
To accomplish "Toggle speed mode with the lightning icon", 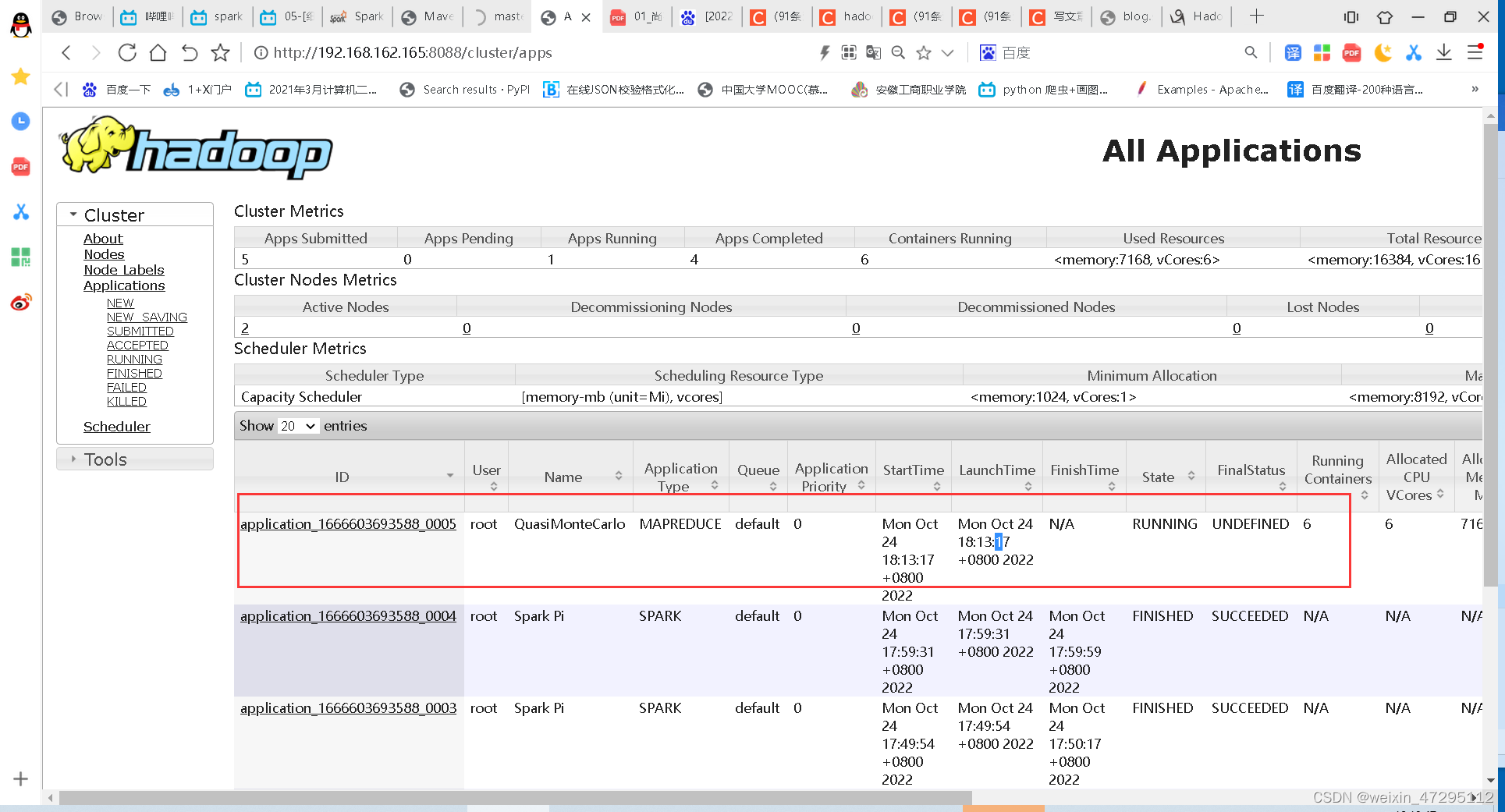I will click(x=825, y=52).
